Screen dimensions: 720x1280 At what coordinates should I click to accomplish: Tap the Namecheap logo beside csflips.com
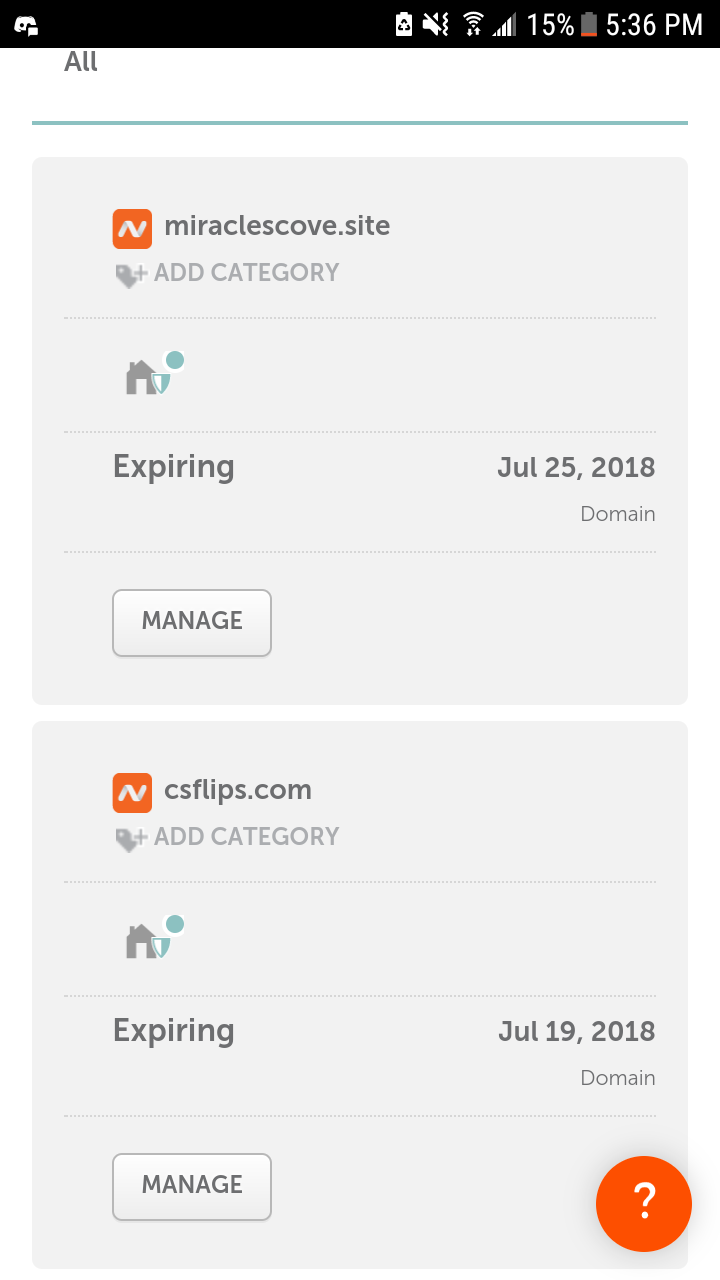(x=132, y=793)
